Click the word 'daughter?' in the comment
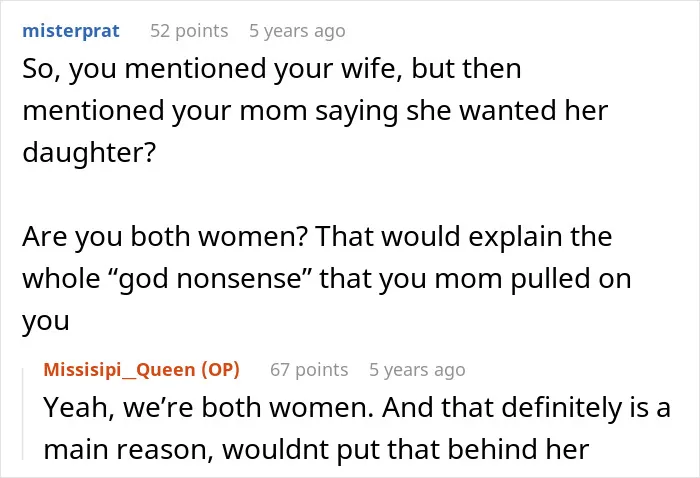Image resolution: width=700 pixels, height=478 pixels. (89, 152)
